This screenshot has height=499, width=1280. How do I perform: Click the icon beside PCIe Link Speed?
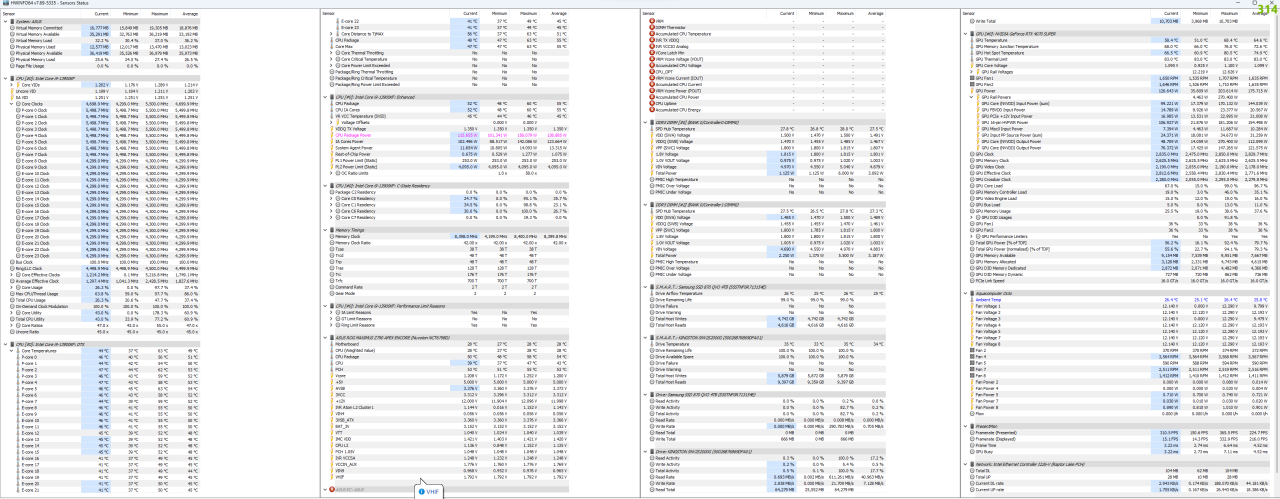(971, 280)
